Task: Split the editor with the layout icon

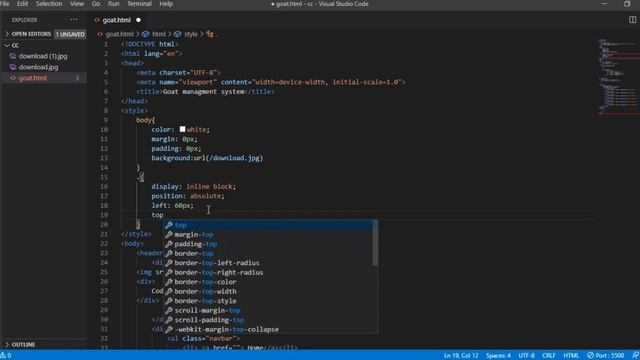Action: (632, 20)
